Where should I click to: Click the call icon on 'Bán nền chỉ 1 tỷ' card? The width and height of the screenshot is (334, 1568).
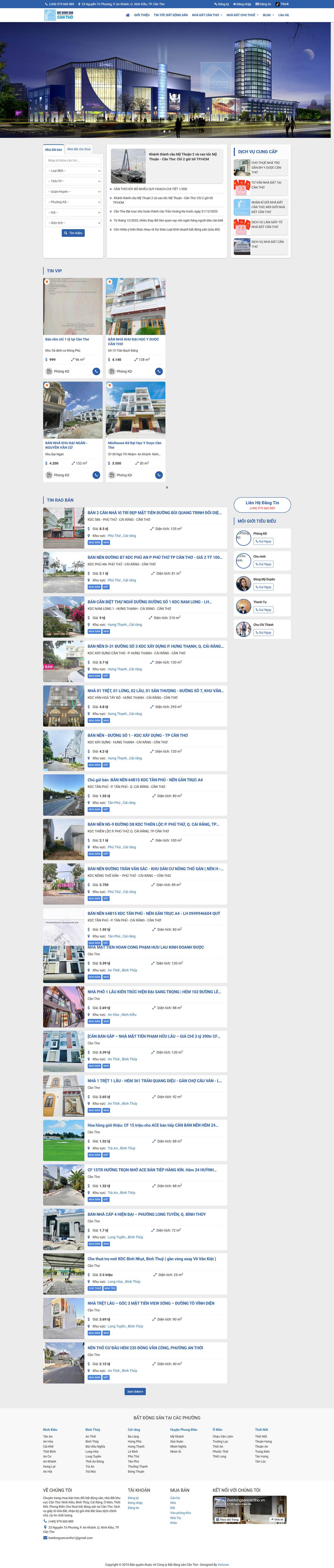96,371
